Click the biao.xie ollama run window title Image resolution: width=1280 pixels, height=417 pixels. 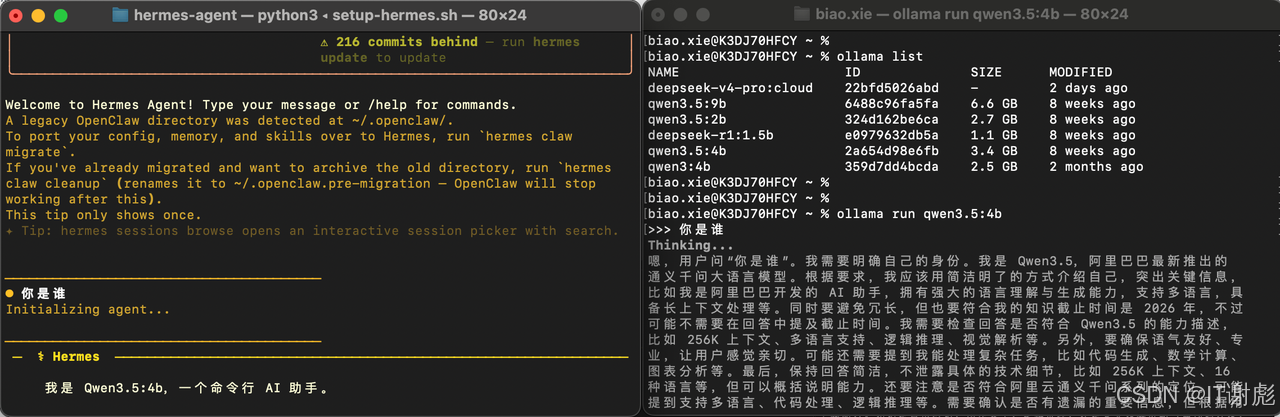point(971,14)
